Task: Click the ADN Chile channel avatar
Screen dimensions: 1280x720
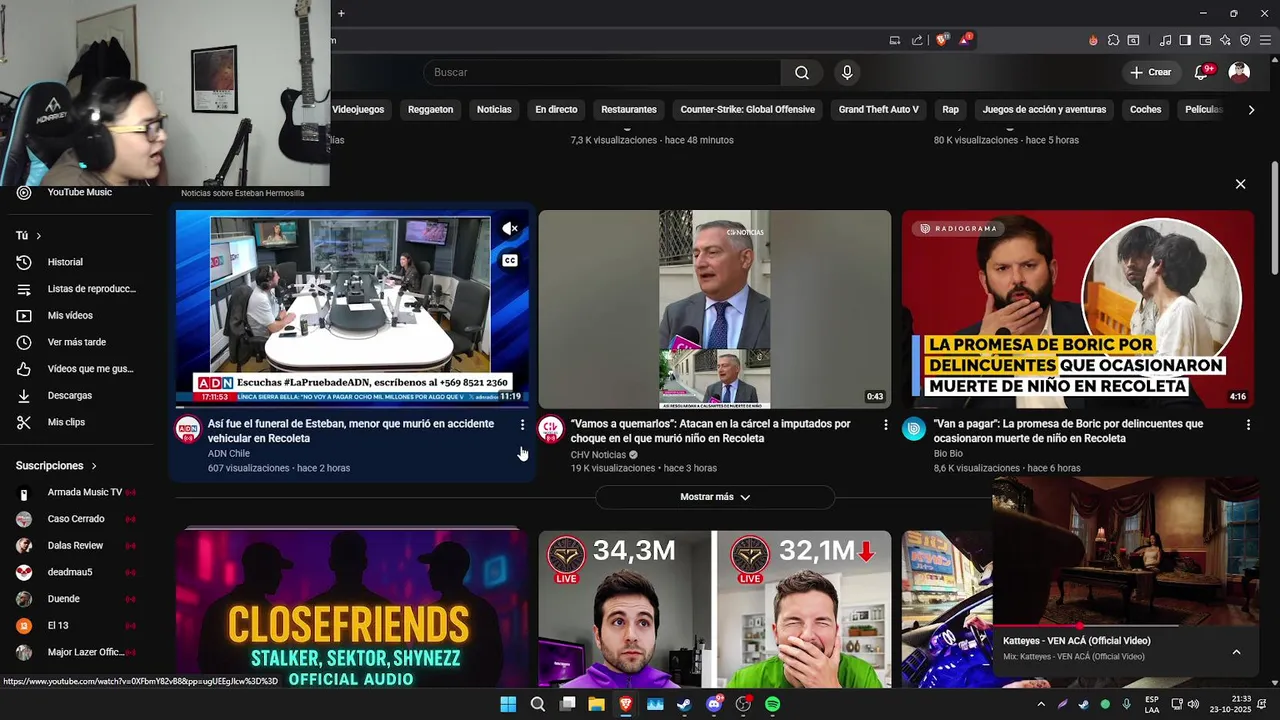Action: coord(188,429)
